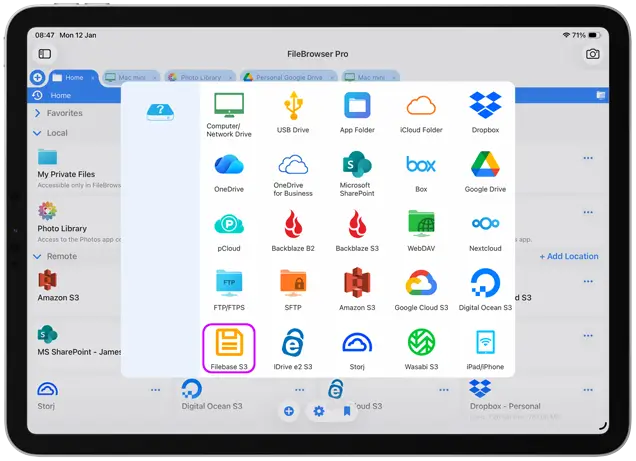Select App Folder location
This screenshot has width=636, height=461.
357,113
